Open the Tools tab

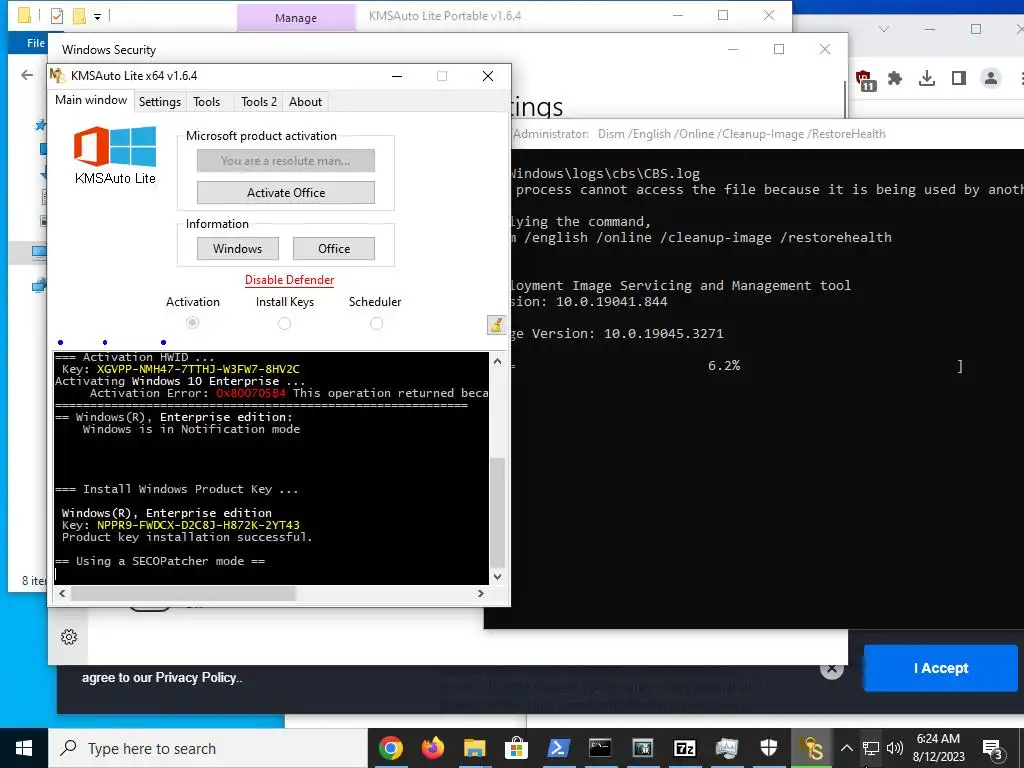click(206, 102)
